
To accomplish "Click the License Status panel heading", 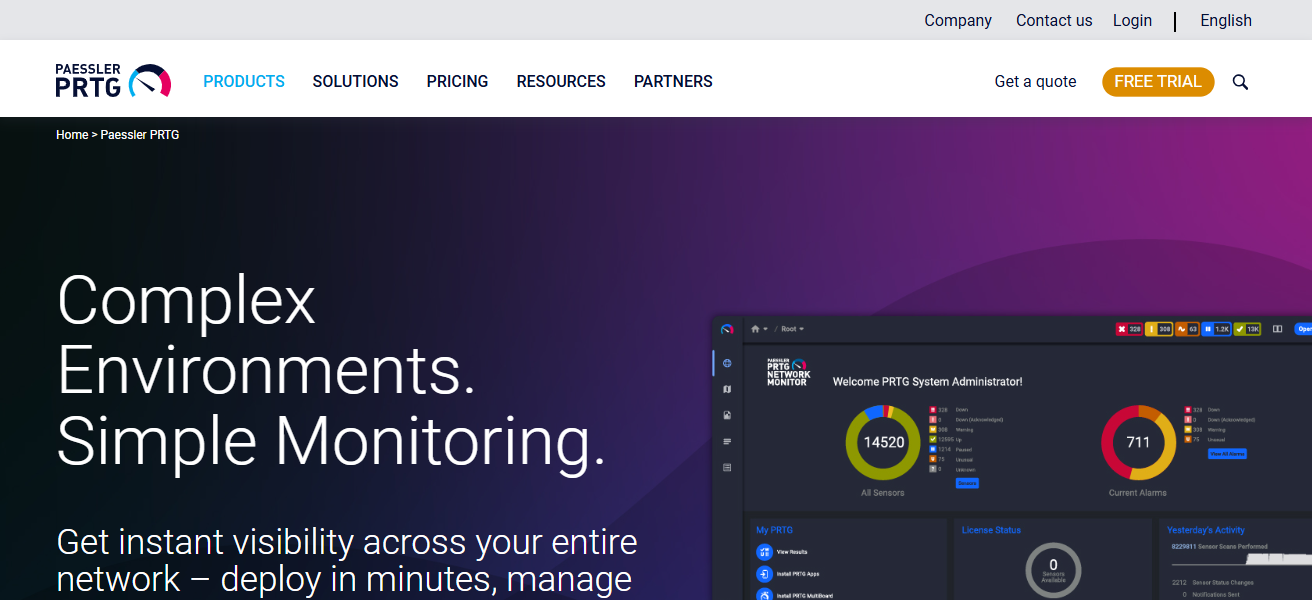I will (x=991, y=530).
